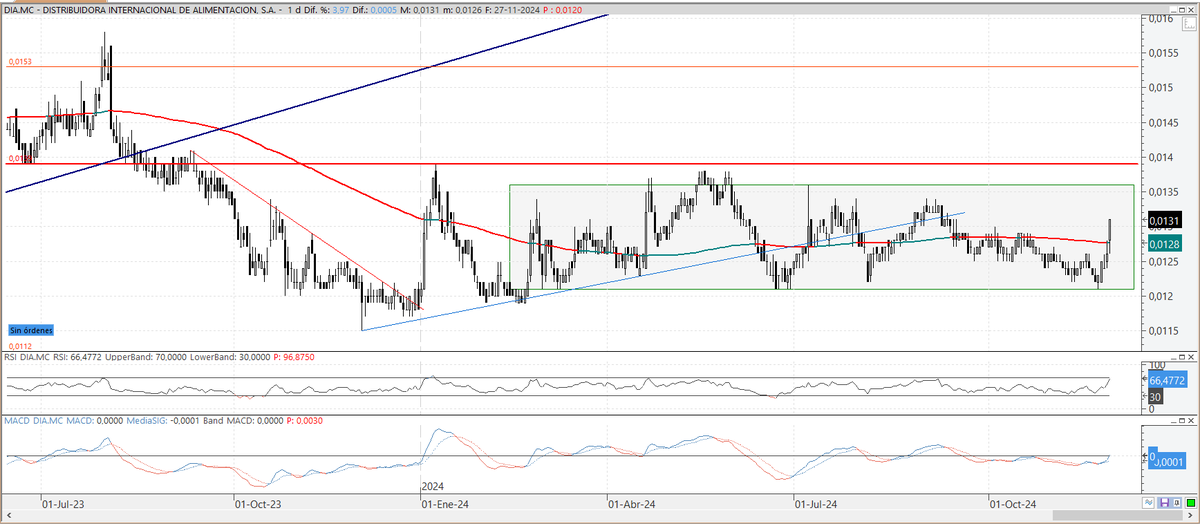Click the green square status indicator

click(x=1191, y=503)
